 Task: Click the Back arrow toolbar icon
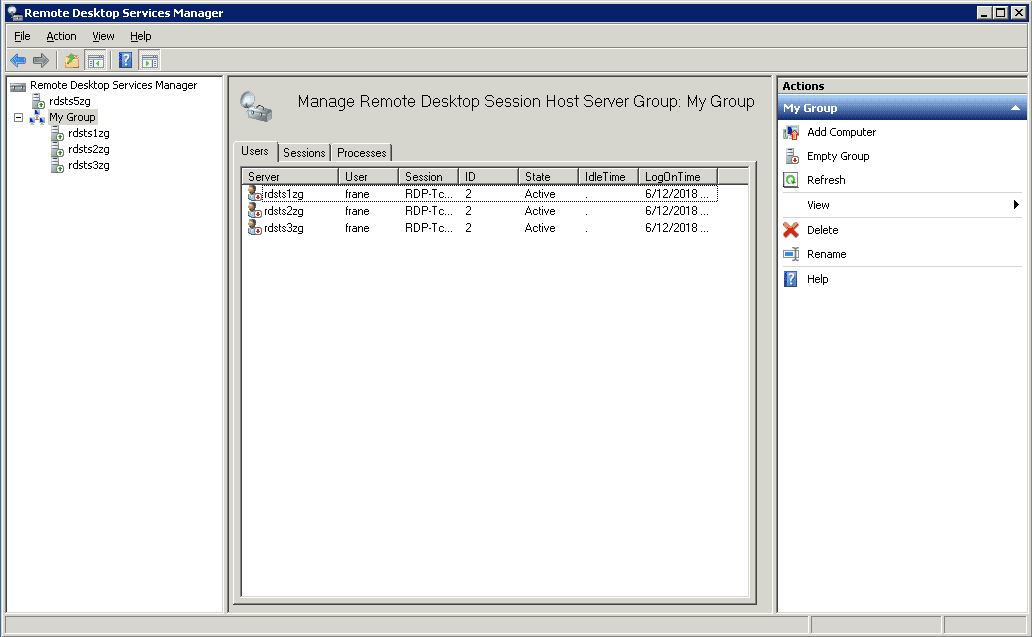point(18,61)
